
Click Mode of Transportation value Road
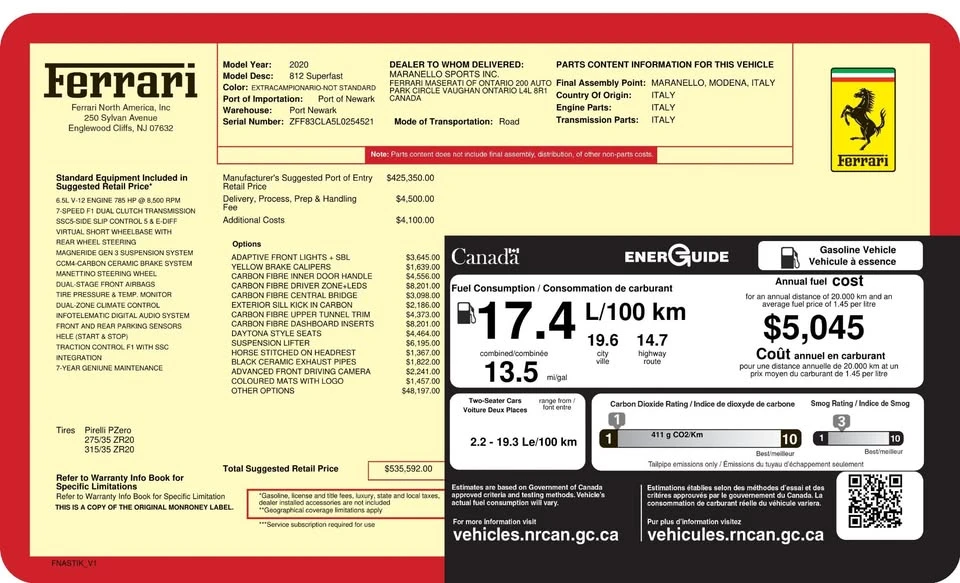(x=509, y=122)
